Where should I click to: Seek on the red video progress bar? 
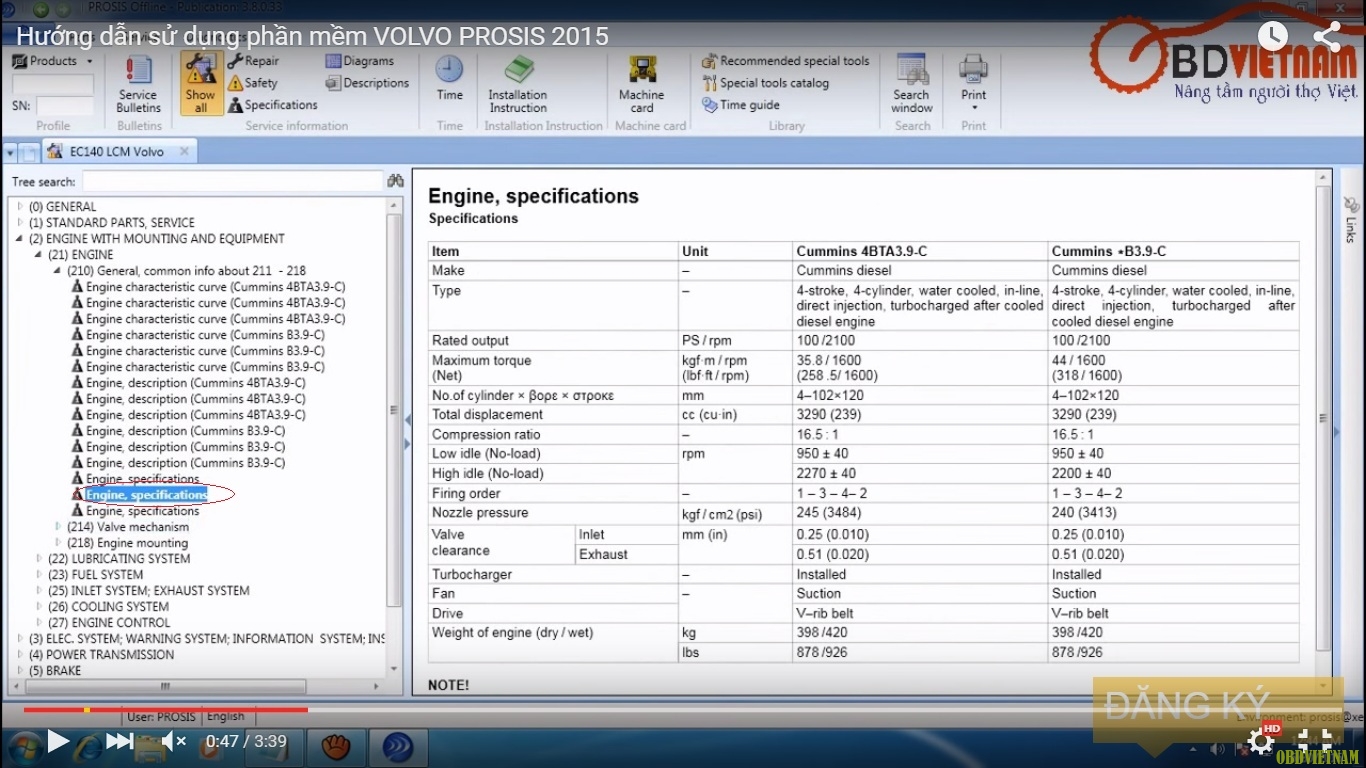(165, 710)
